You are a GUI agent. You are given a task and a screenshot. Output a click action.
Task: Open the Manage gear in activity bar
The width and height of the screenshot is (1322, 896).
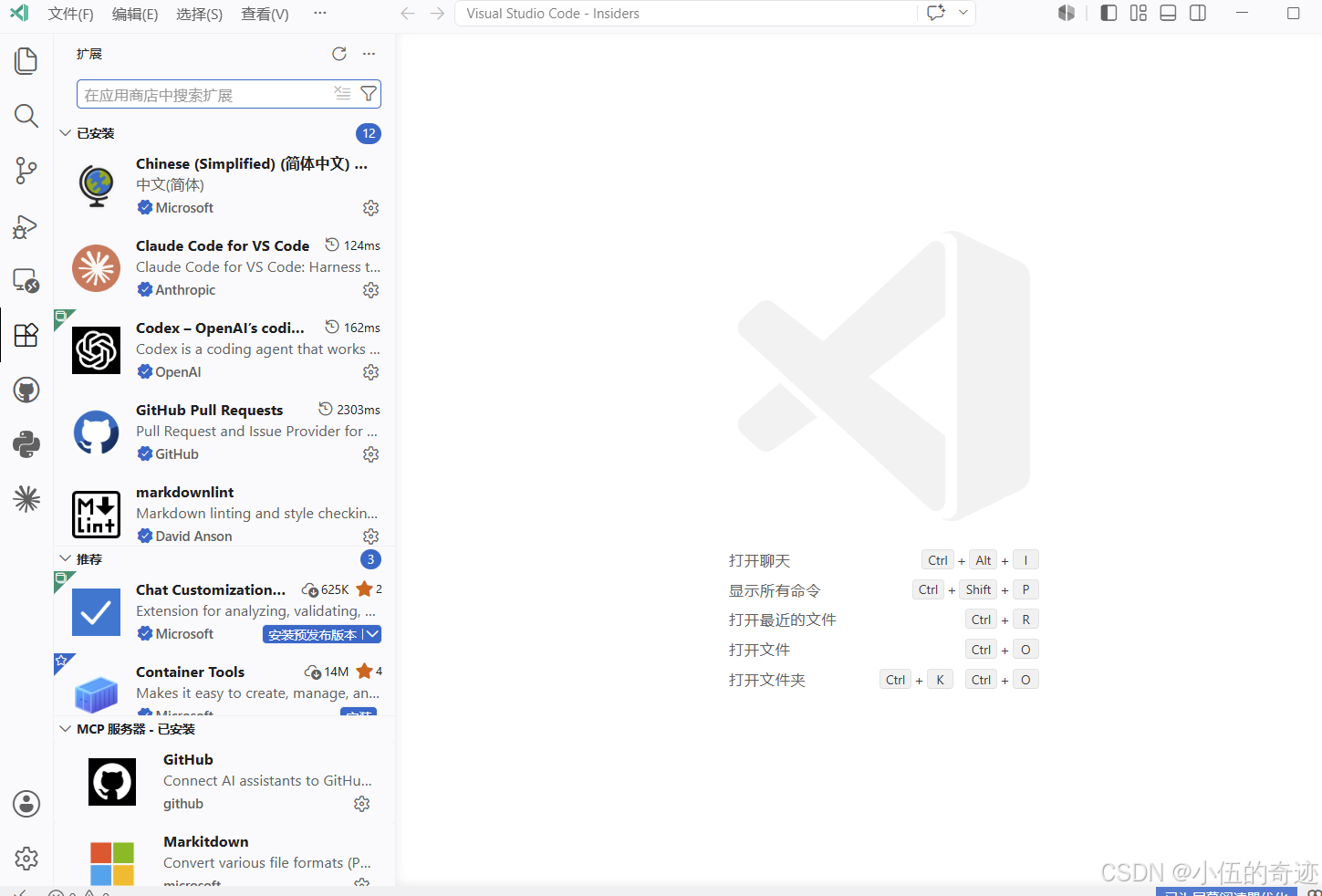26,859
